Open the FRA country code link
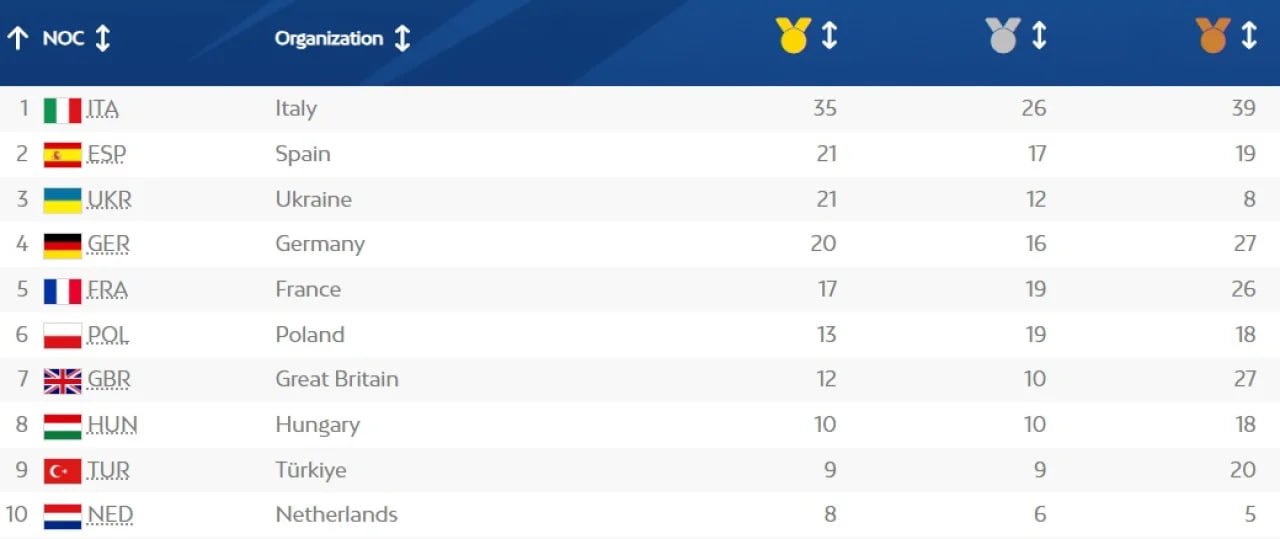 (107, 290)
